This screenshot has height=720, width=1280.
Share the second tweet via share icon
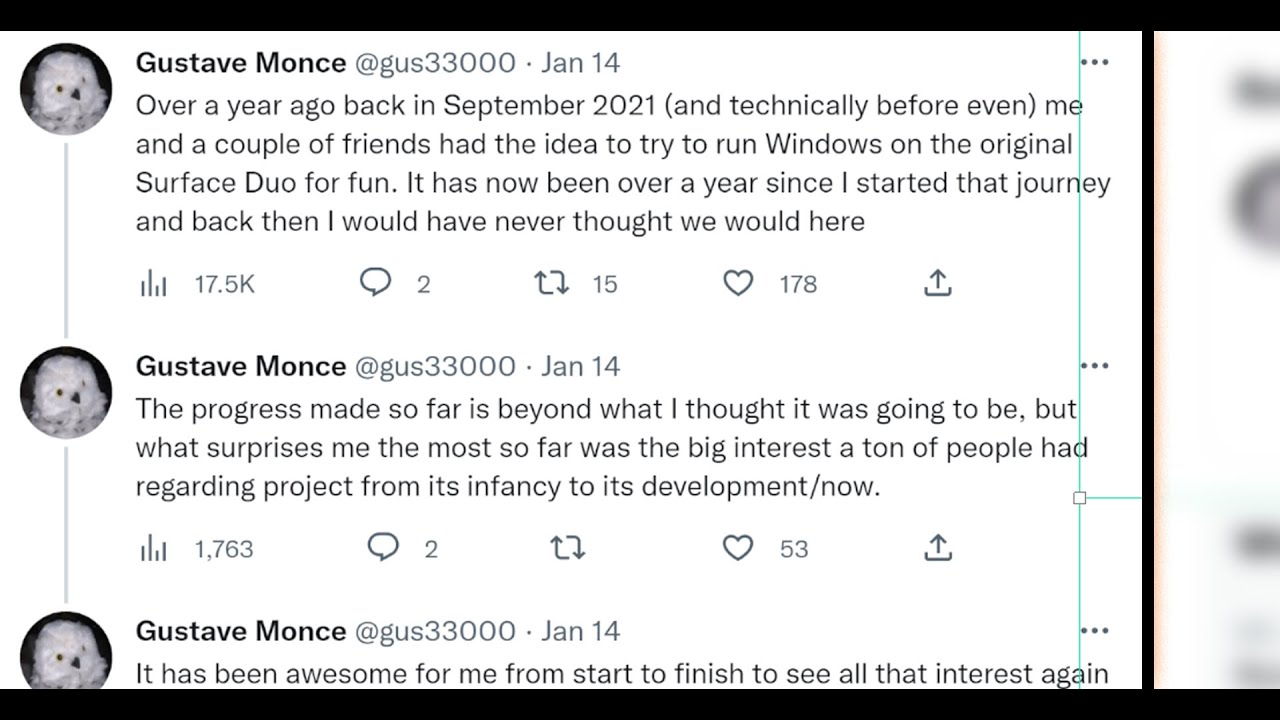937,548
